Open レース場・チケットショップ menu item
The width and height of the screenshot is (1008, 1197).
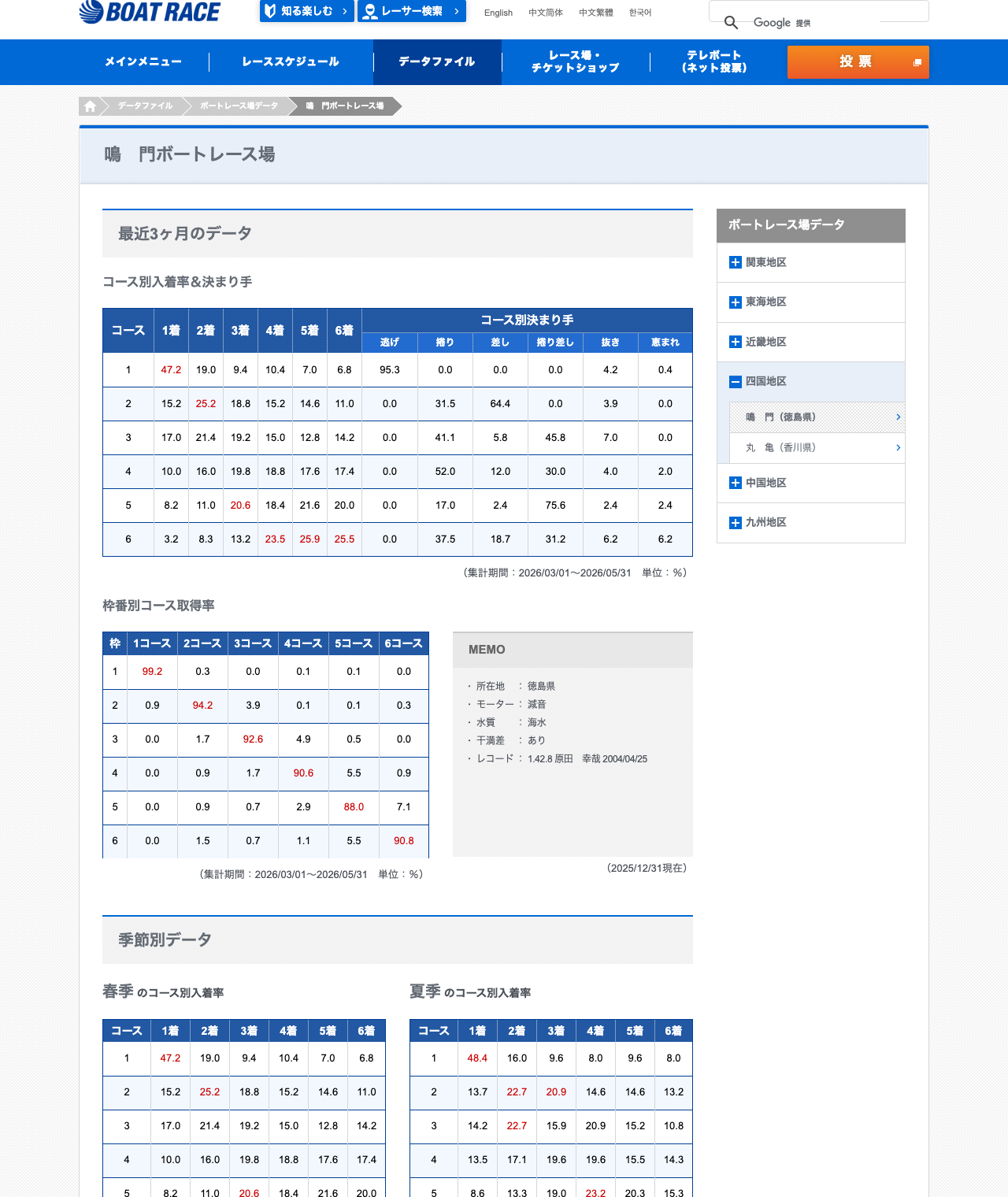(576, 61)
